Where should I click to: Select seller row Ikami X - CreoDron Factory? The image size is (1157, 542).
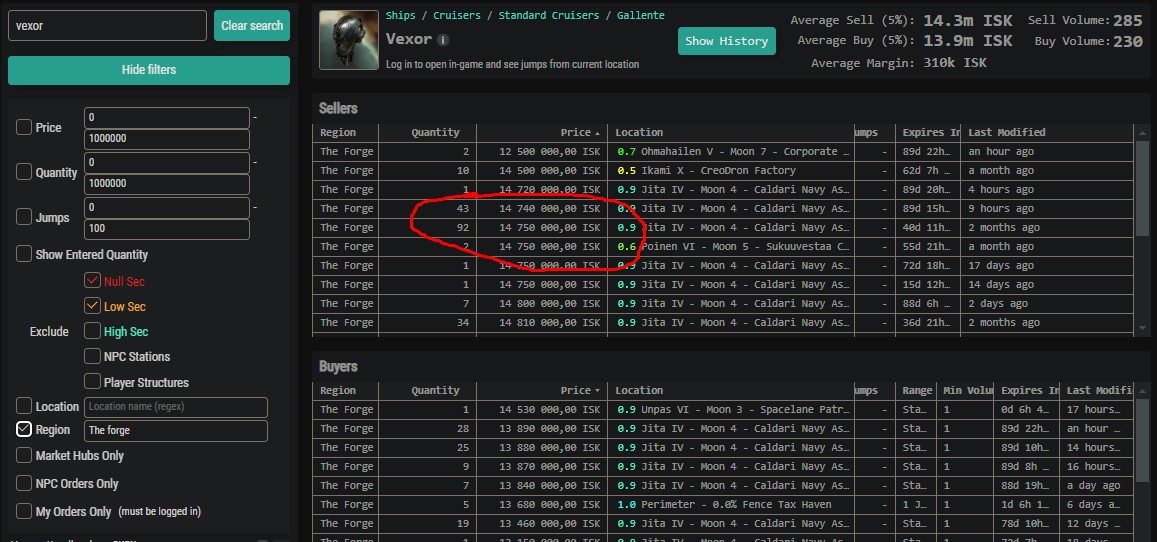[722, 171]
